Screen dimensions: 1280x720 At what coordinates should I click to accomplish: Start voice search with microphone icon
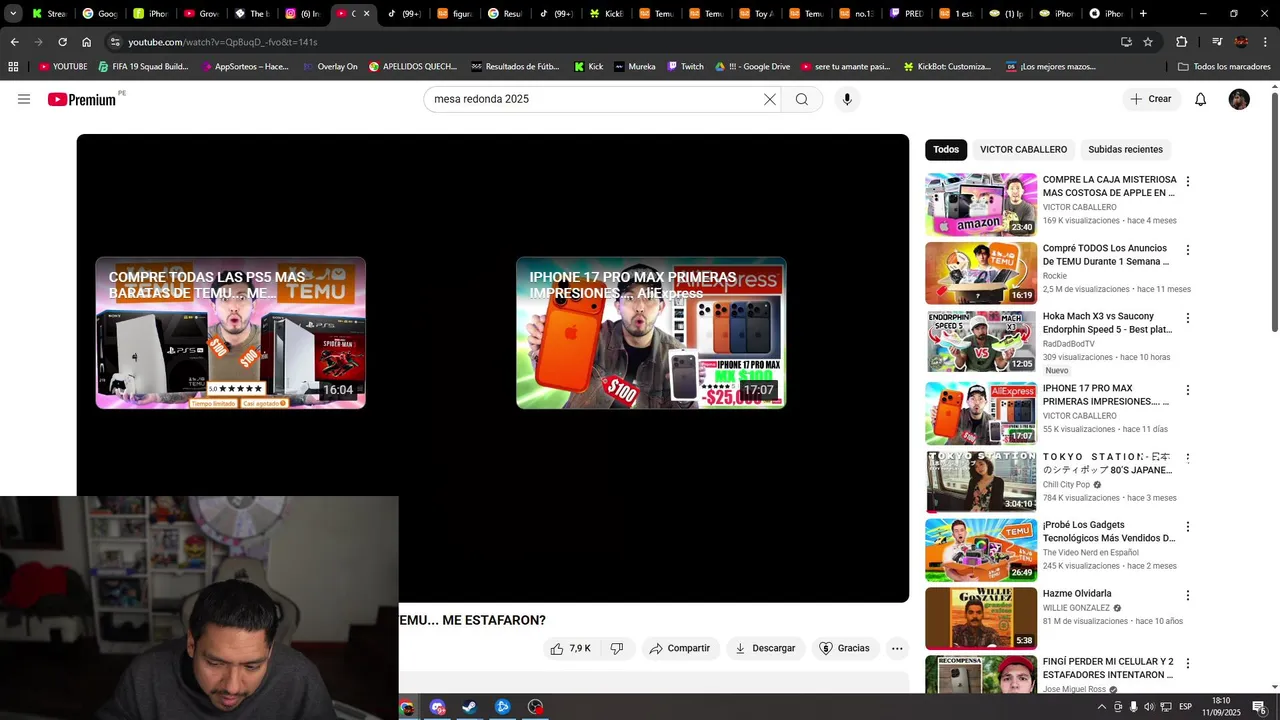click(x=847, y=99)
